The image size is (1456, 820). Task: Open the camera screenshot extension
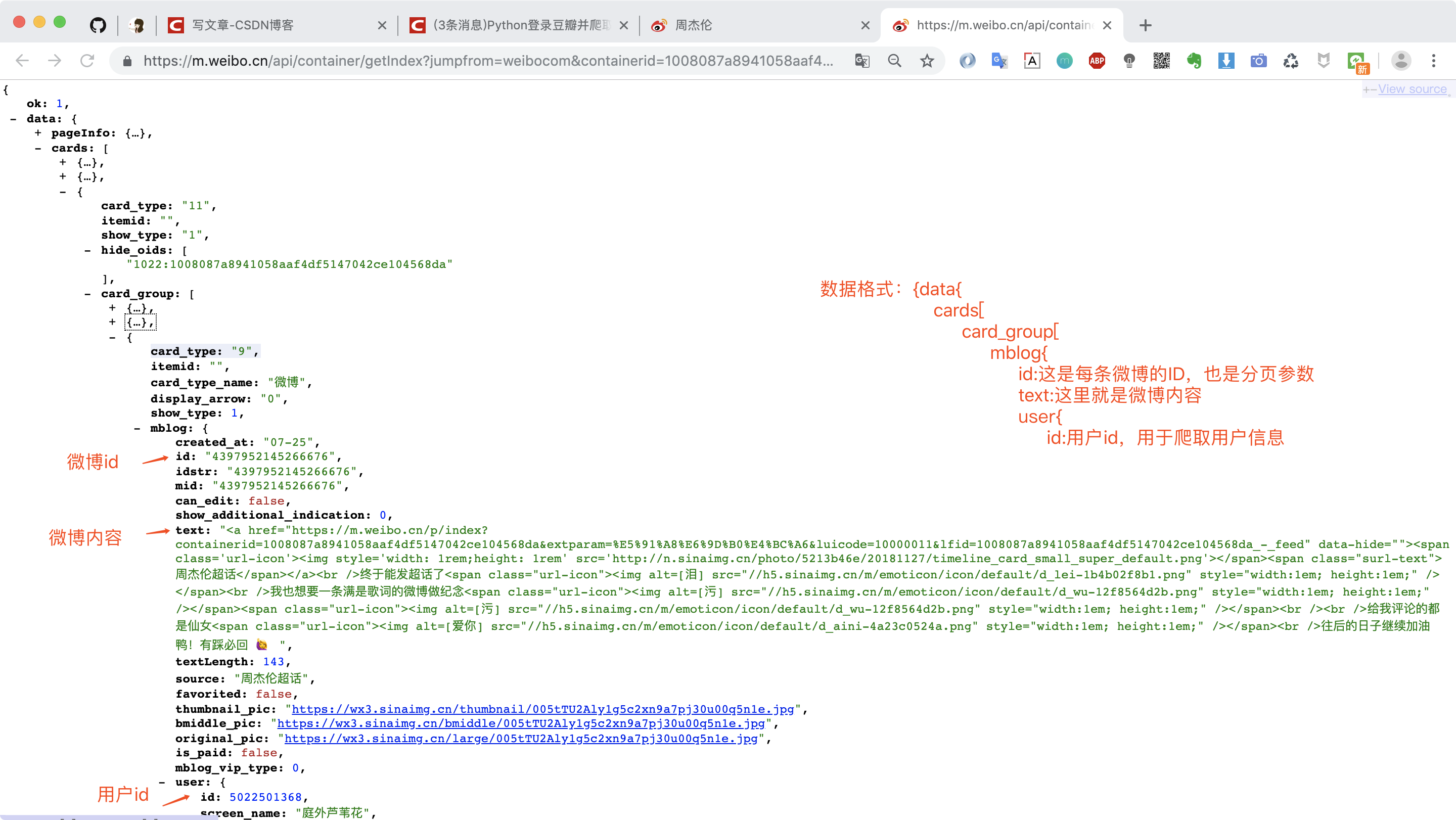coord(1259,61)
